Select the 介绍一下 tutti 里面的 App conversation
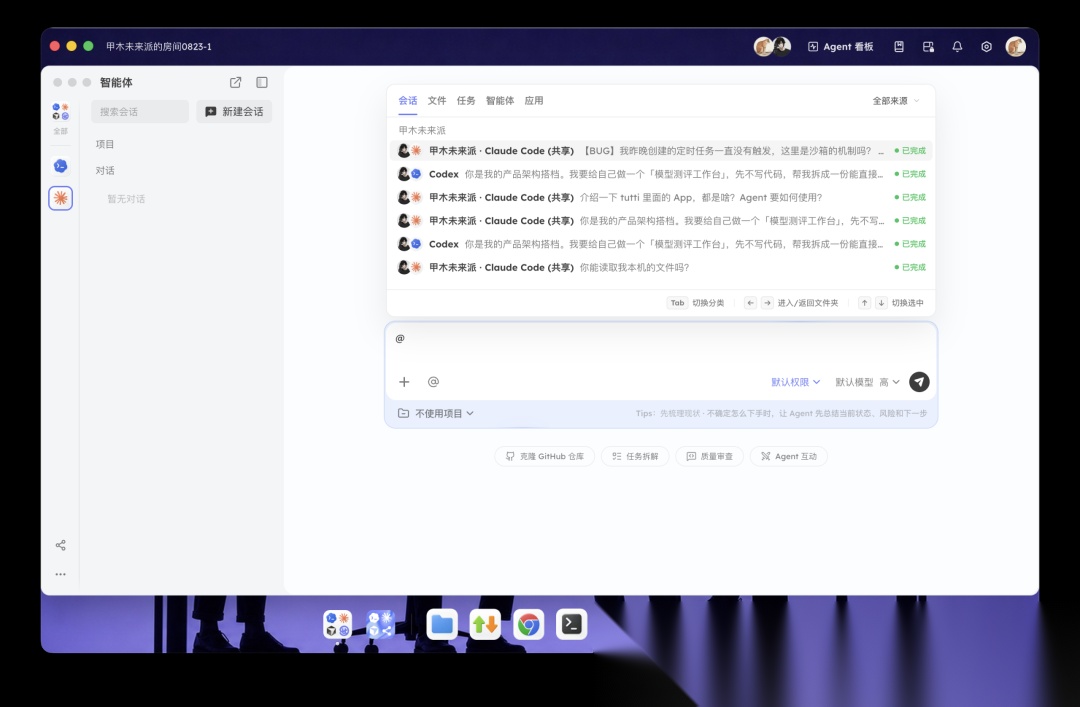The width and height of the screenshot is (1080, 707). (661, 197)
